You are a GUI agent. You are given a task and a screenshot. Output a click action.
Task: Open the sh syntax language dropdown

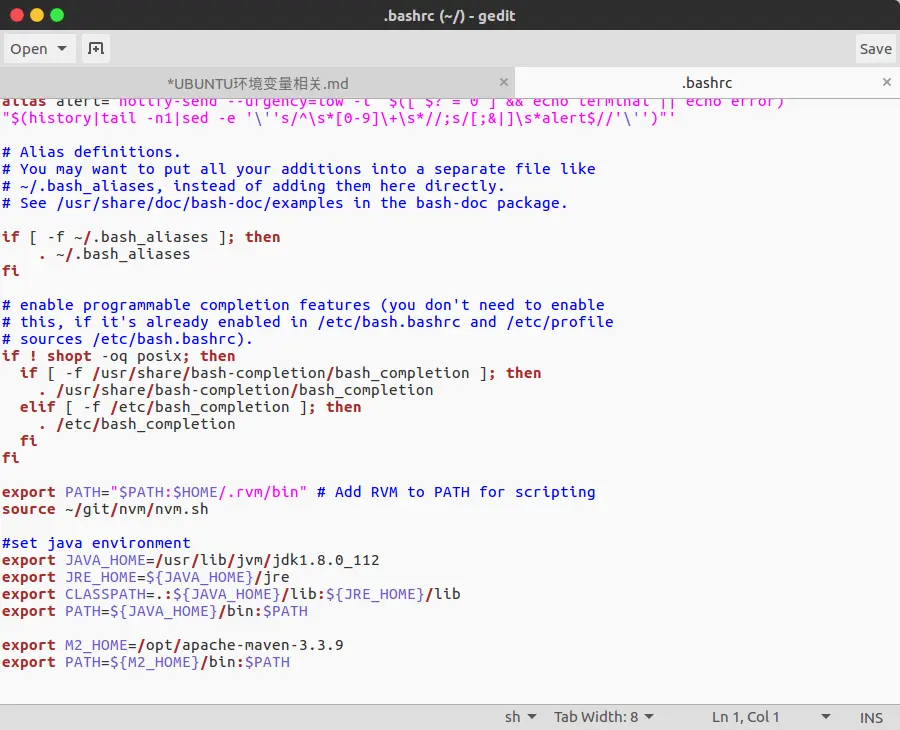point(521,717)
